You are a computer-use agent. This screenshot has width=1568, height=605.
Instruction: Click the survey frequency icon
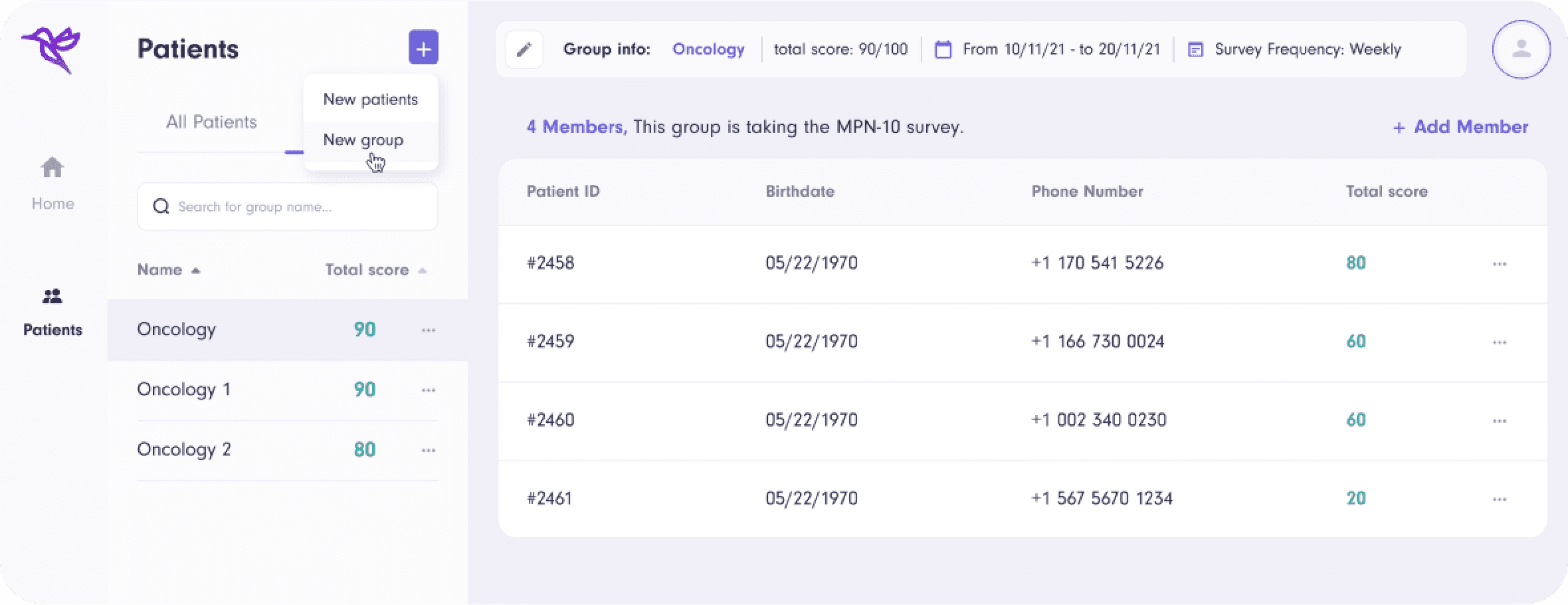click(x=1195, y=50)
